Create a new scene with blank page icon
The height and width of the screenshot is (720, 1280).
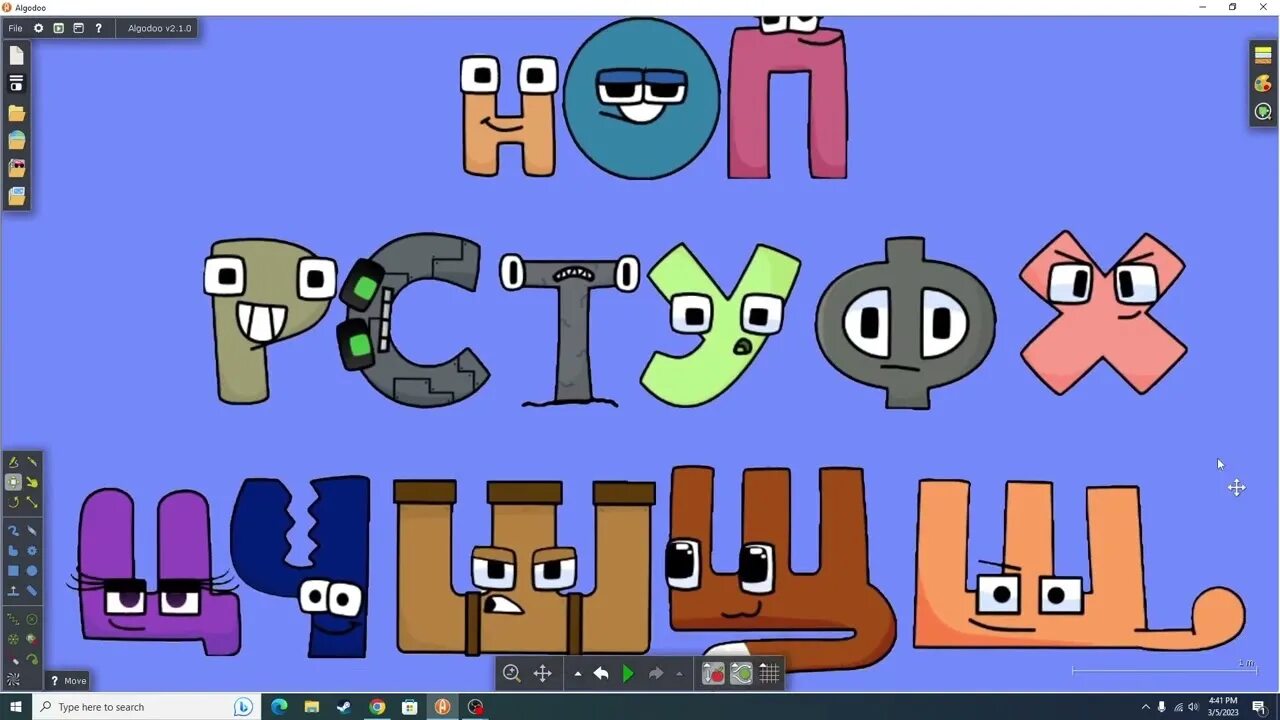(17, 56)
